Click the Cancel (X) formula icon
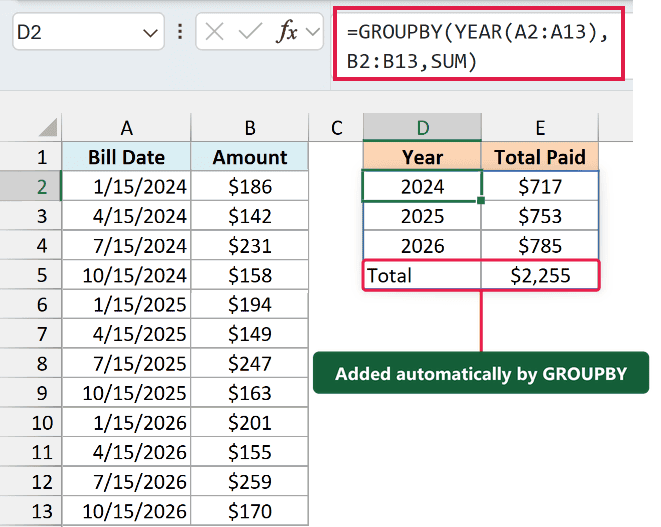Screen dimensions: 661x527 coord(214,32)
